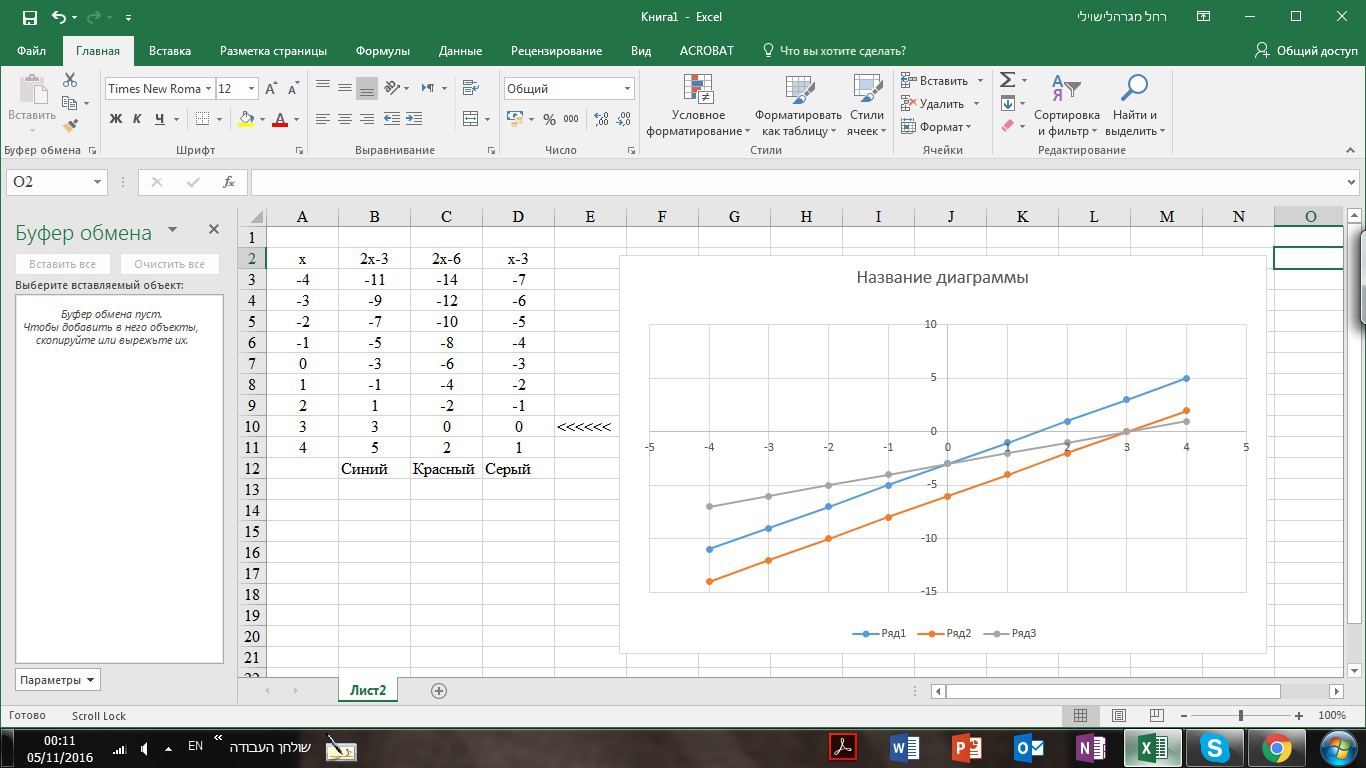Click the insert function fx icon
1366x768 pixels.
[x=229, y=182]
